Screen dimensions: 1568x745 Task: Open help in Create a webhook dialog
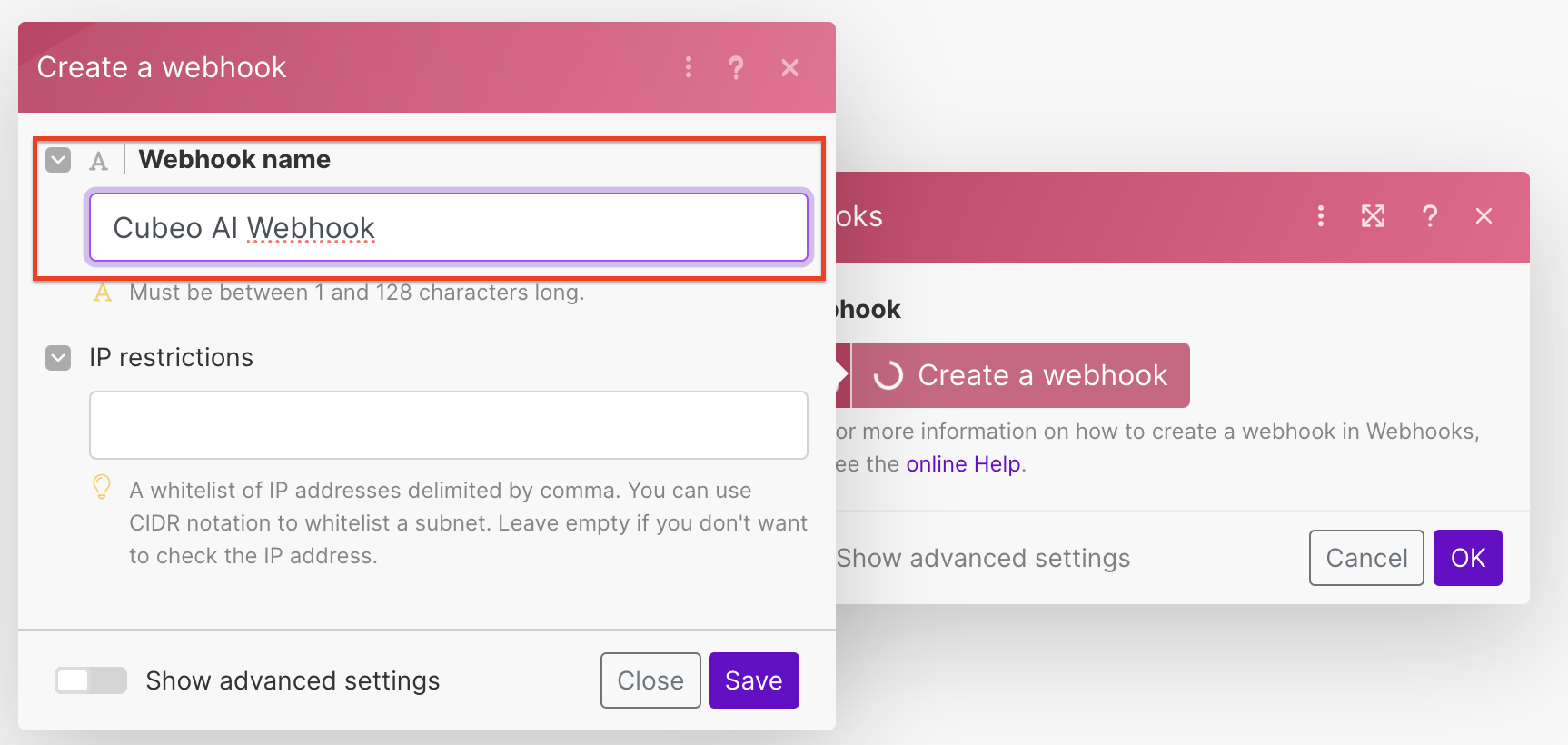[x=736, y=67]
